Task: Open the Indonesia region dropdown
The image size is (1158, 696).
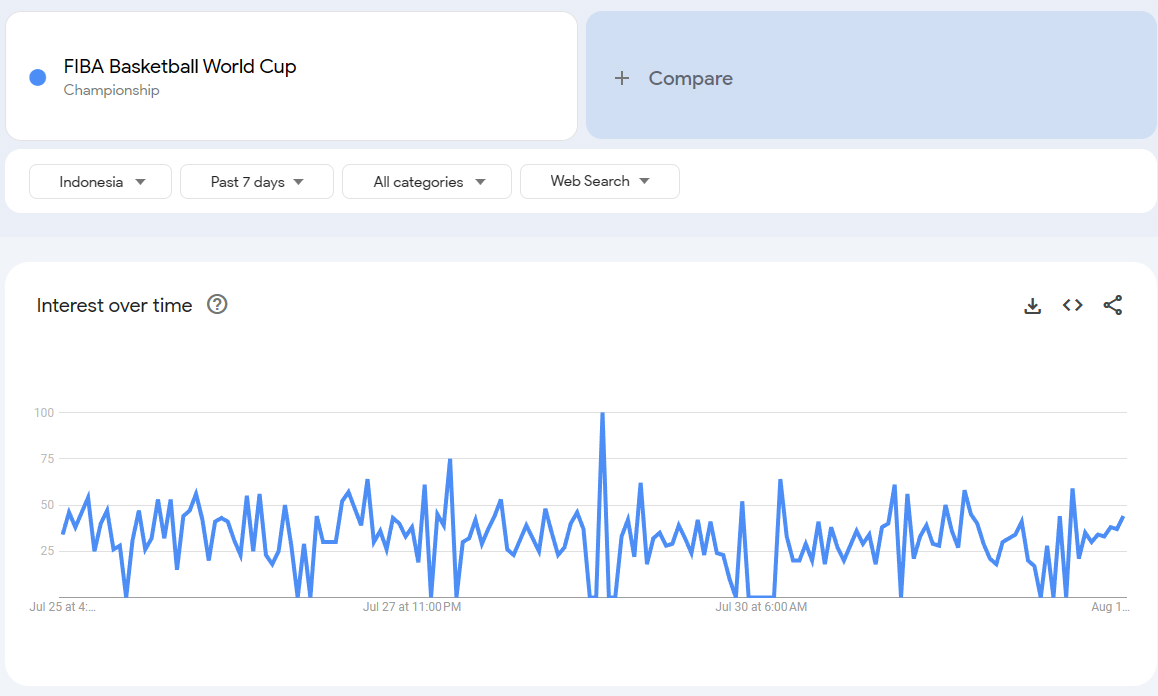Action: (100, 182)
